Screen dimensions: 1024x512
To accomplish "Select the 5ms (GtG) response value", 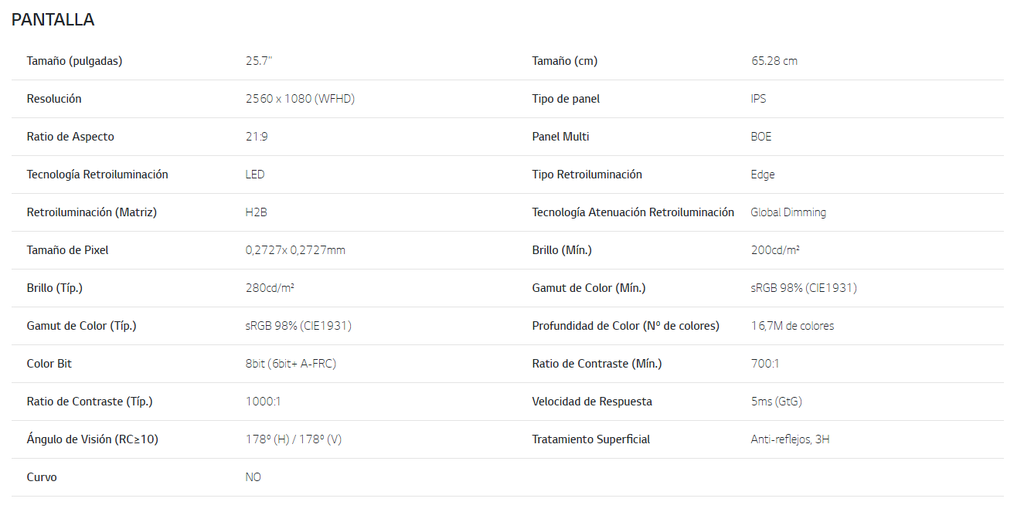I will (776, 402).
